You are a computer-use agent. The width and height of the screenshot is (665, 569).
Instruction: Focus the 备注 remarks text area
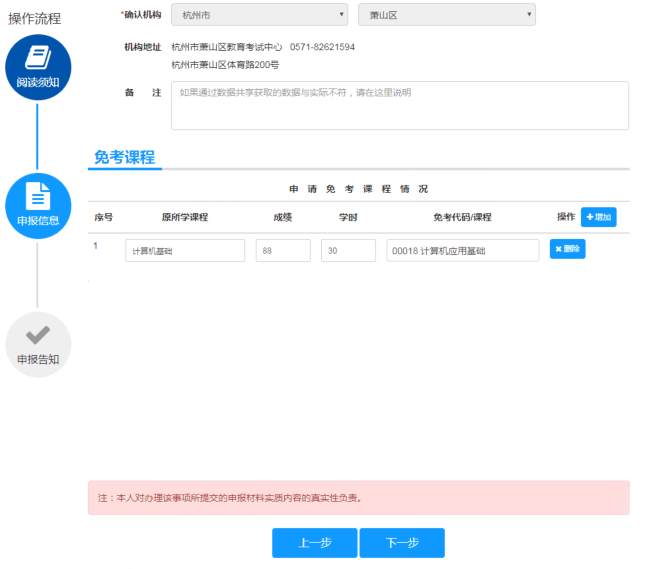pos(400,105)
